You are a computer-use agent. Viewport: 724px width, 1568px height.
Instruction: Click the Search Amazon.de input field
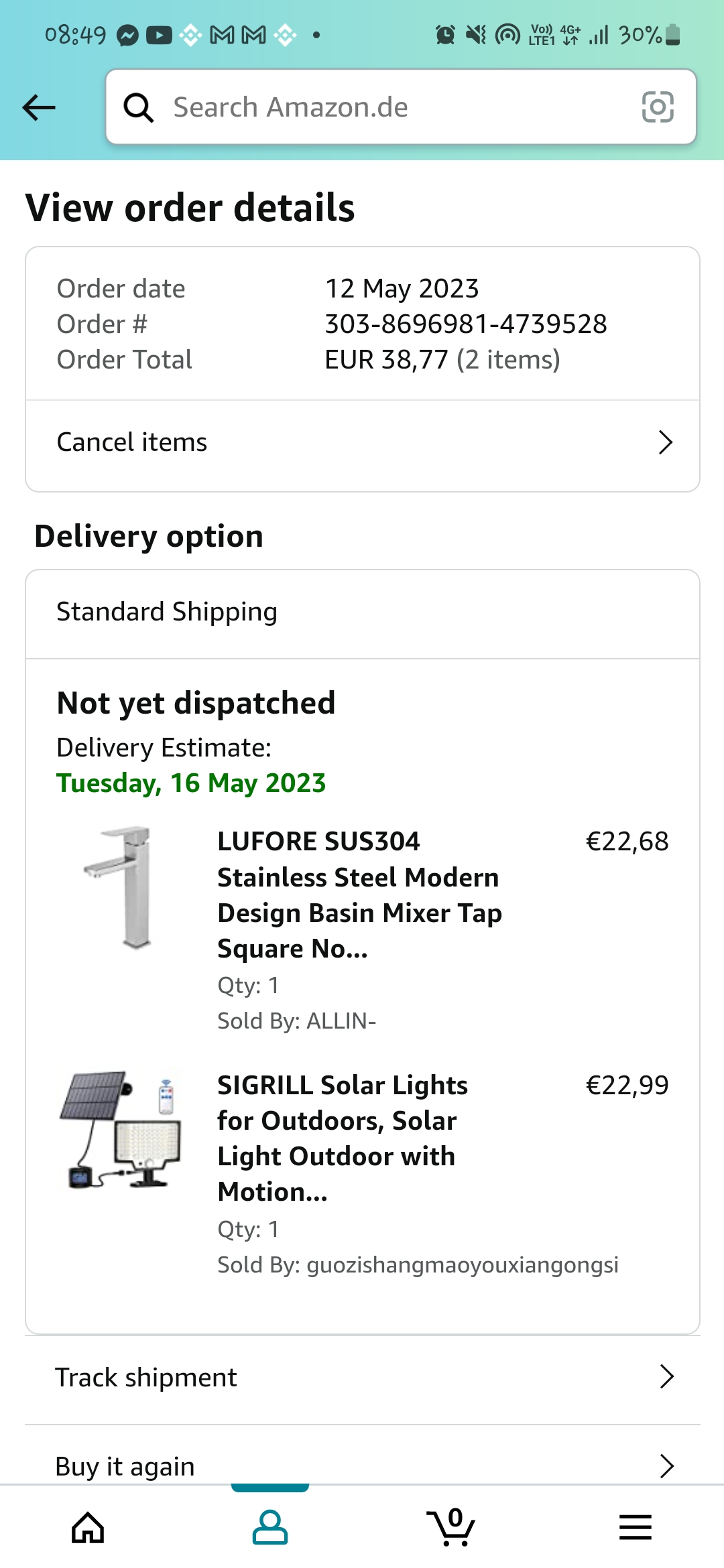pos(396,107)
